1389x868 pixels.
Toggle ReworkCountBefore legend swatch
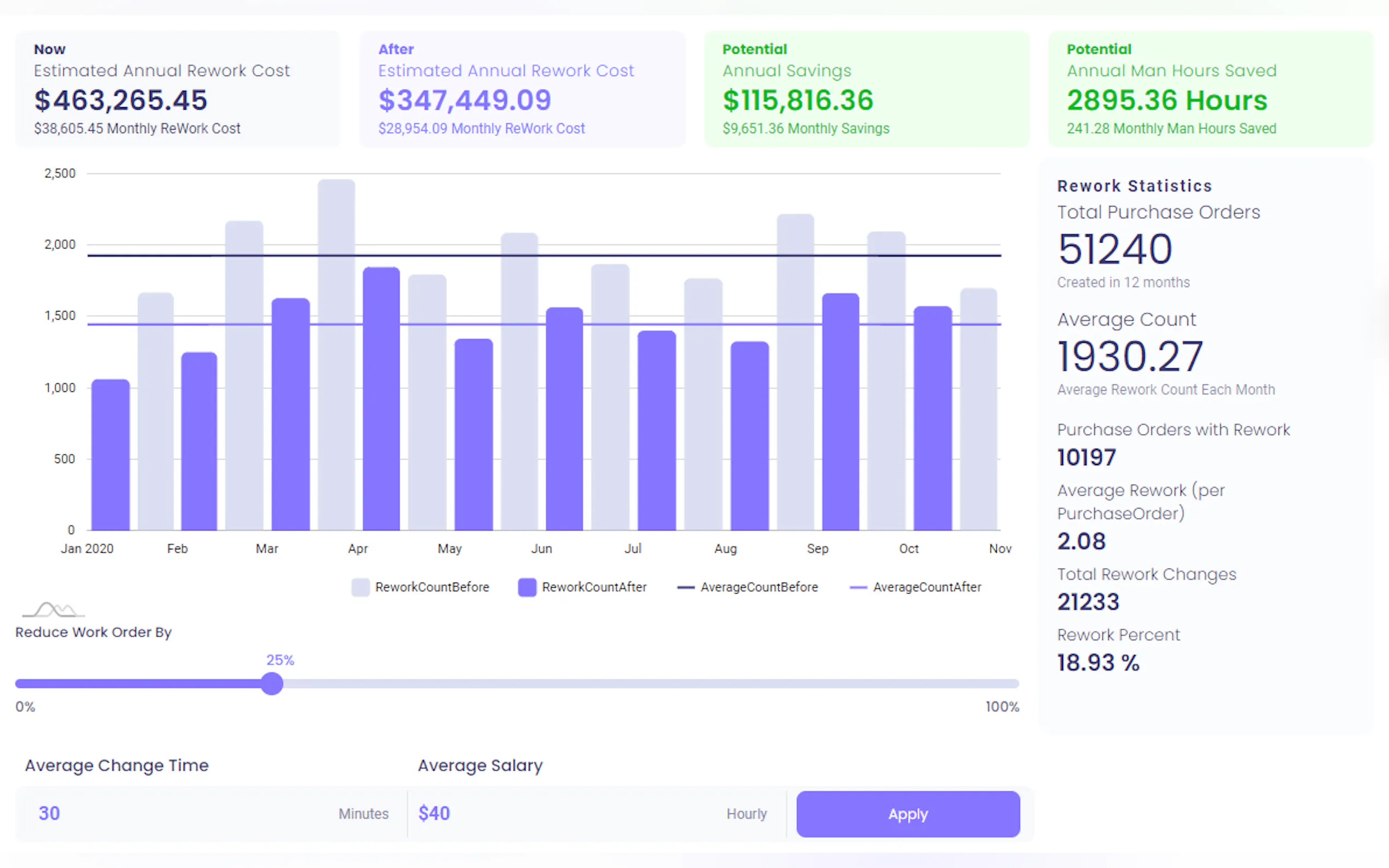coord(360,587)
